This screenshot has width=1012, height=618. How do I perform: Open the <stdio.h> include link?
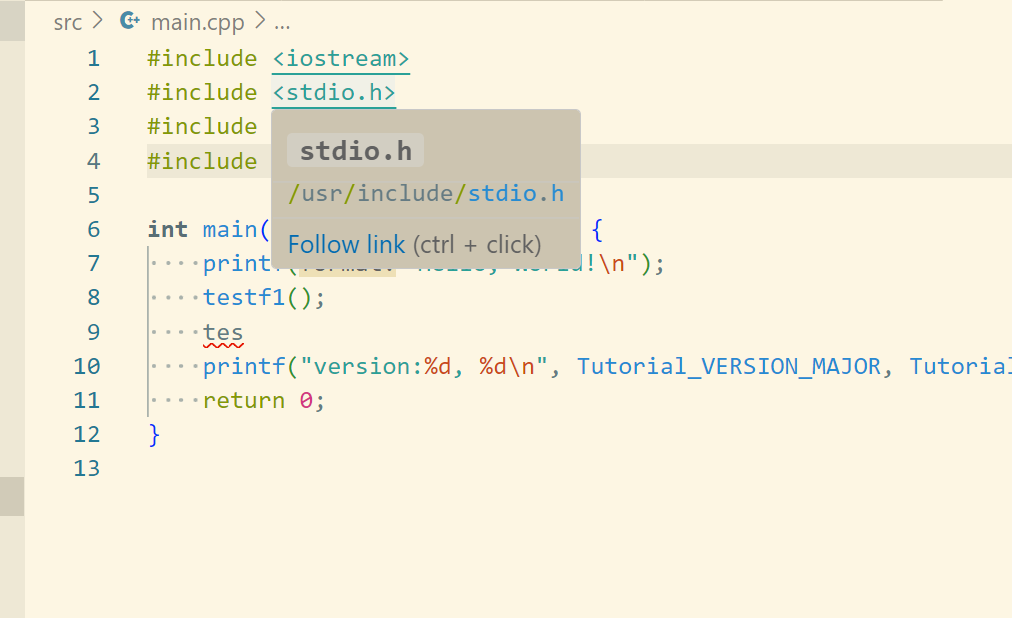click(333, 91)
